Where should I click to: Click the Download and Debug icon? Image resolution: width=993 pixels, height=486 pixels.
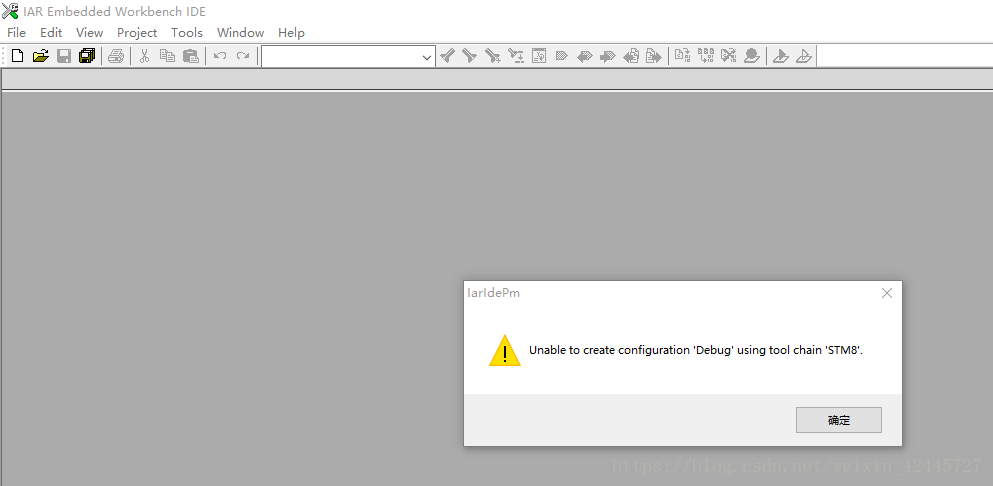781,56
